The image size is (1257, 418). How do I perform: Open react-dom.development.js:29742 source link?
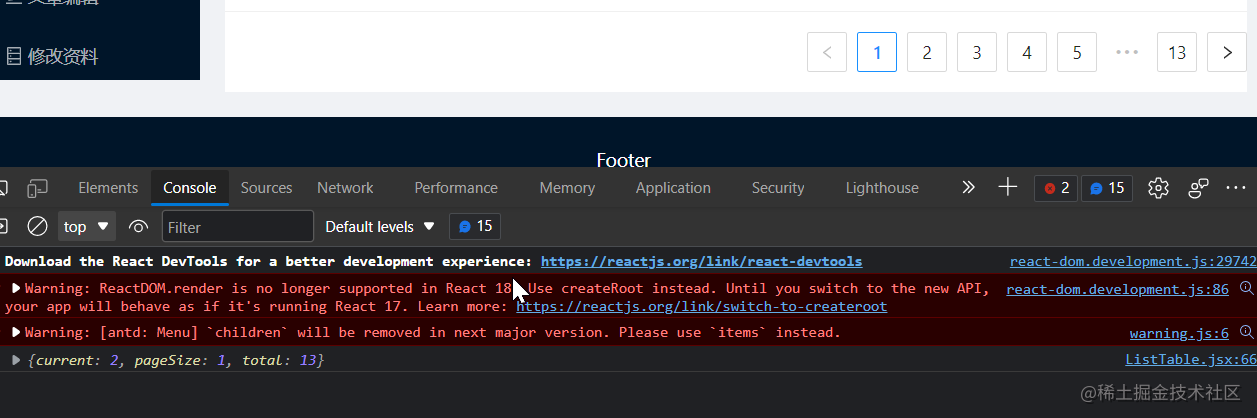[x=1133, y=261]
